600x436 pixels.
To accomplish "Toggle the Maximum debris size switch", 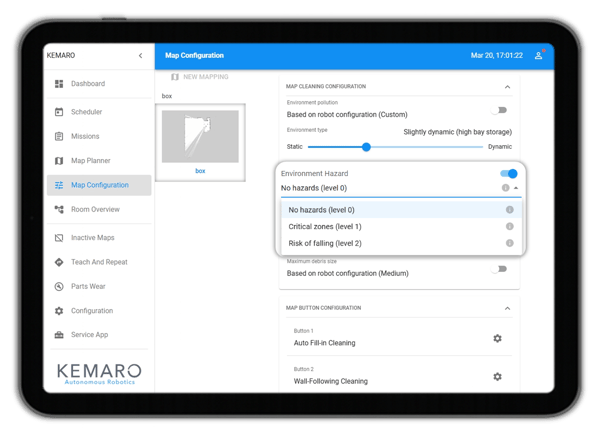I will click(499, 269).
